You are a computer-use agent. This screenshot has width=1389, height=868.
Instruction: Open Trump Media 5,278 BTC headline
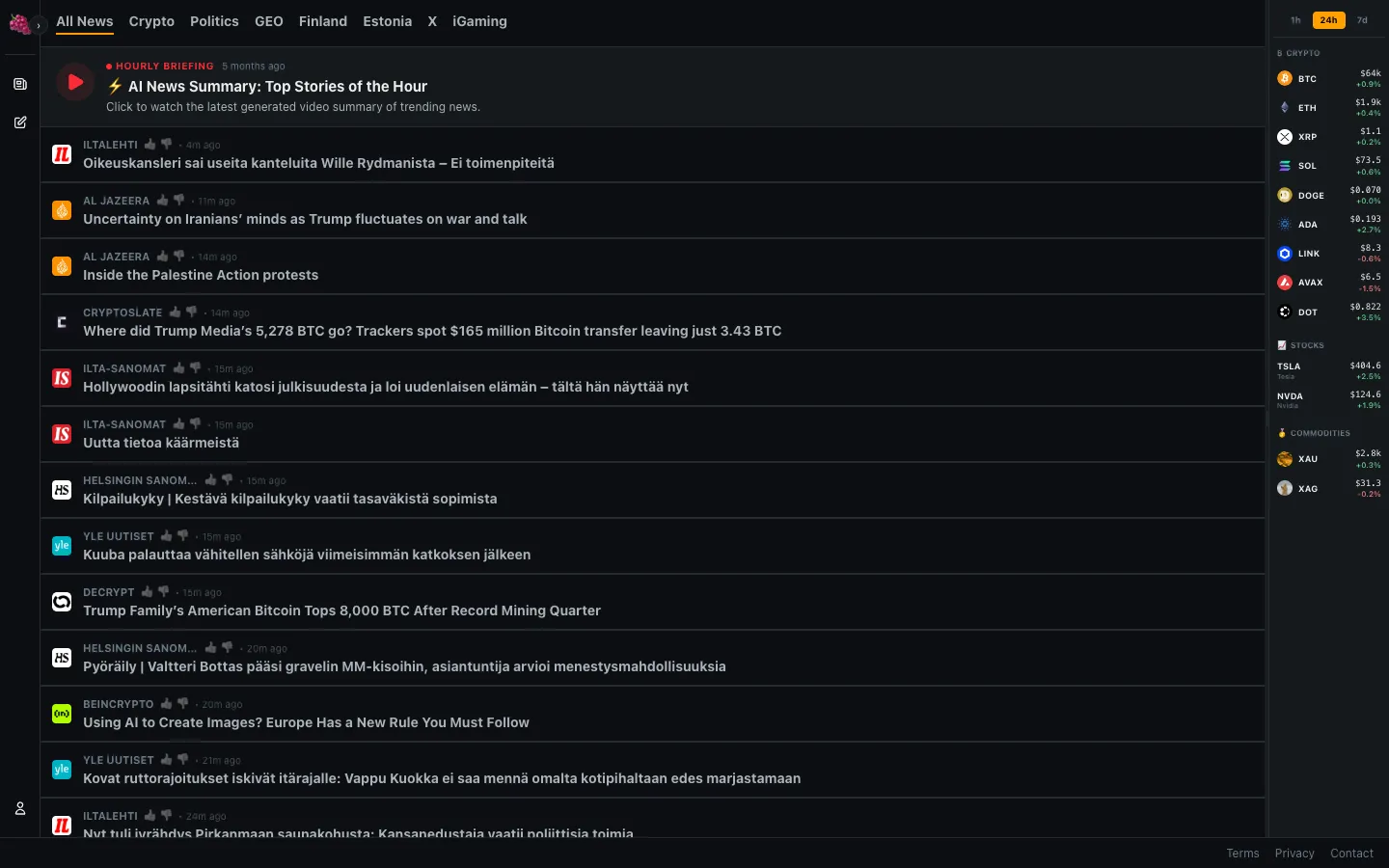click(x=432, y=331)
